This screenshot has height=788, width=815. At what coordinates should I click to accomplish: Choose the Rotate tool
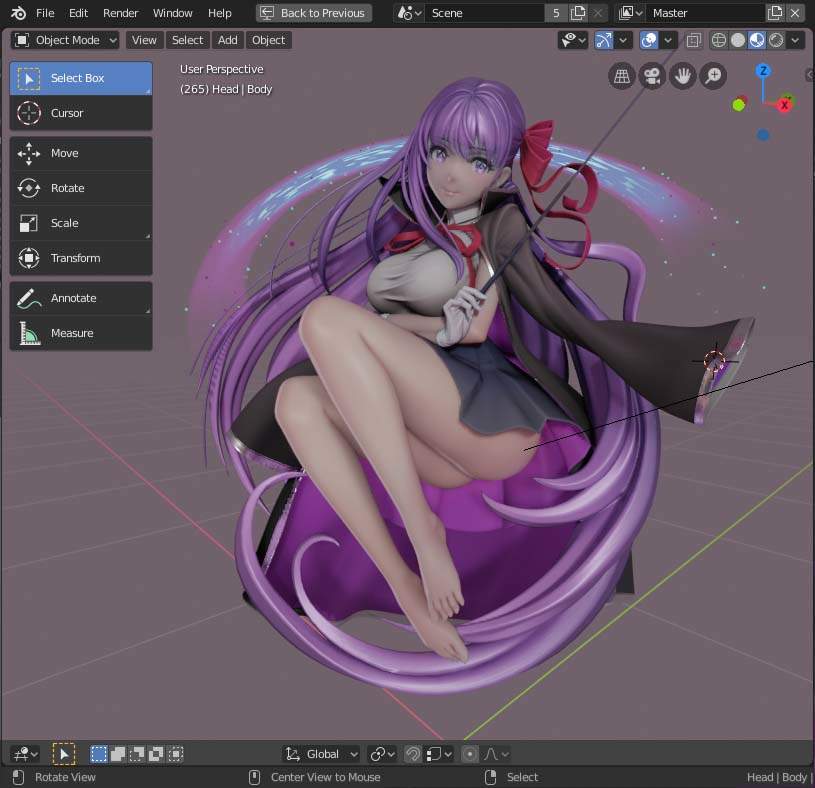tap(81, 188)
